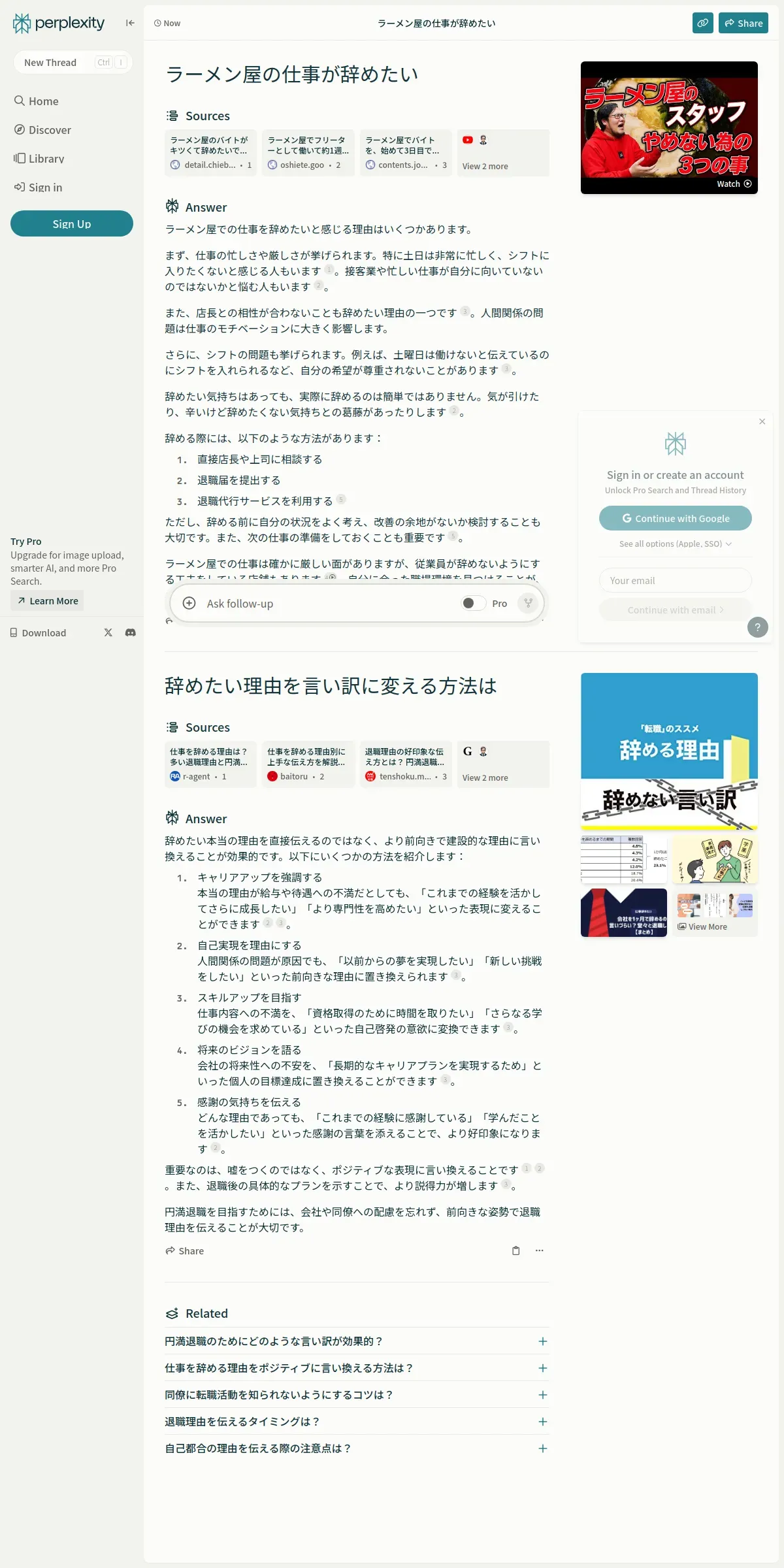784x1568 pixels.
Task: Click citation 5 after 退職代行サービスを利用する
Action: [341, 500]
